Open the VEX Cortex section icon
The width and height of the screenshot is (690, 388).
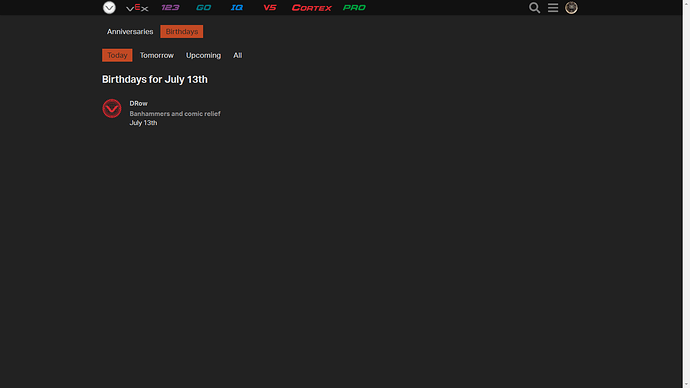pos(312,7)
